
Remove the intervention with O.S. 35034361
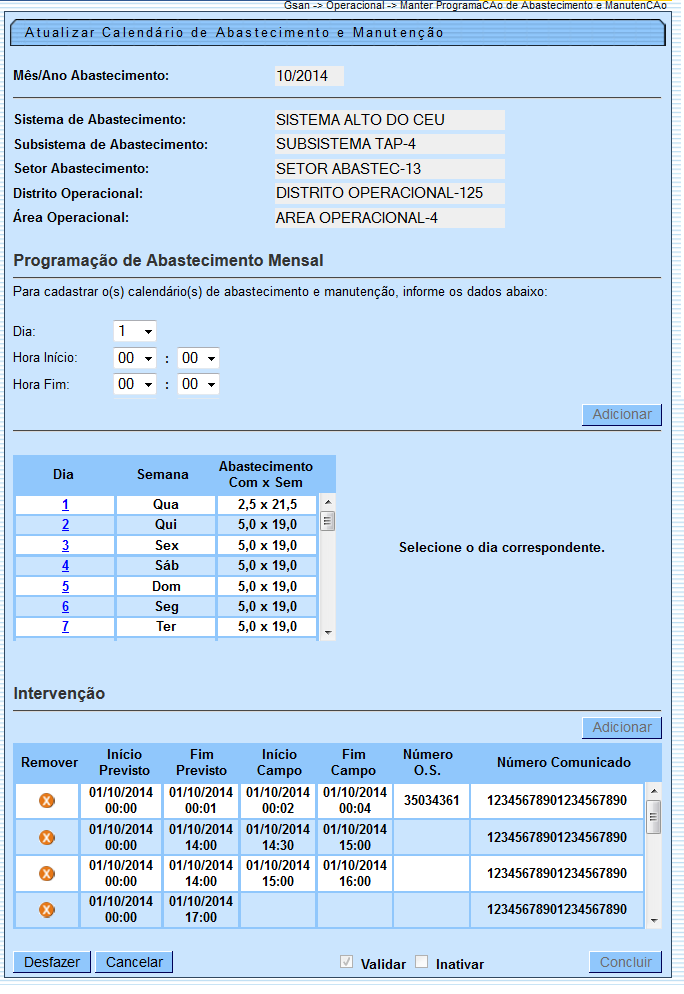click(x=46, y=801)
